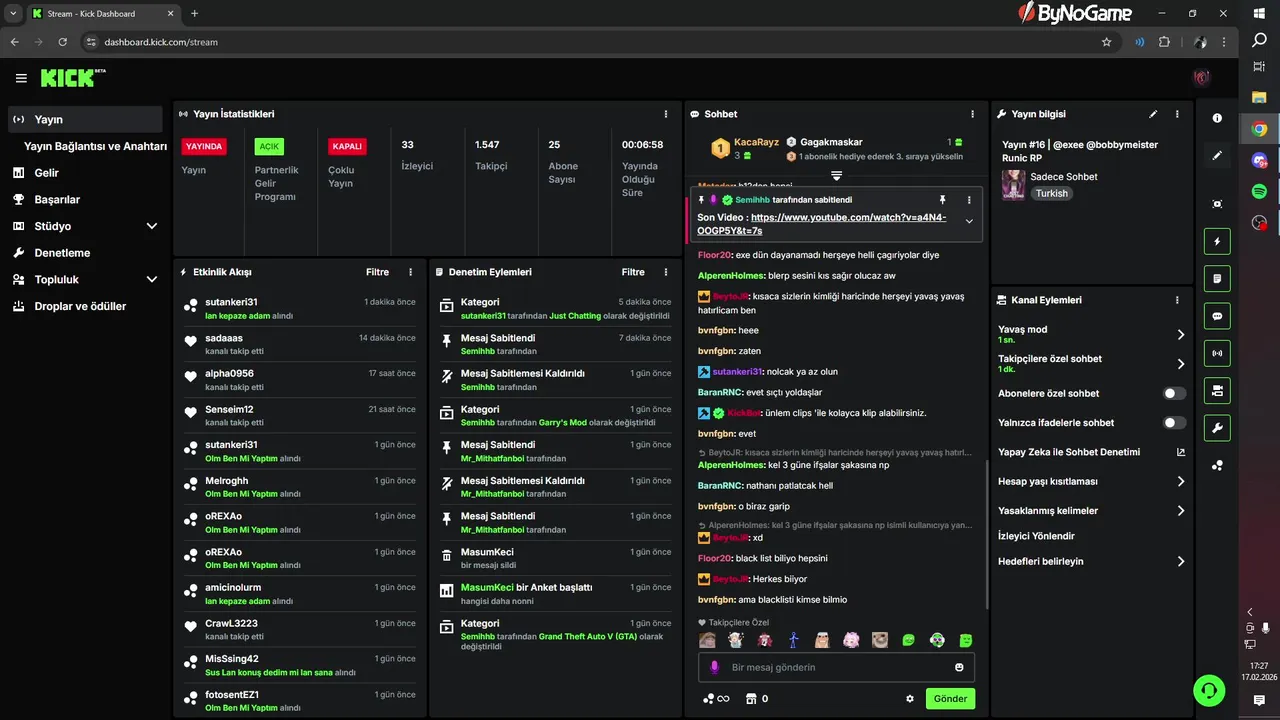The height and width of the screenshot is (720, 1280).
Task: Click the channel points infinity icon
Action: (x=716, y=699)
